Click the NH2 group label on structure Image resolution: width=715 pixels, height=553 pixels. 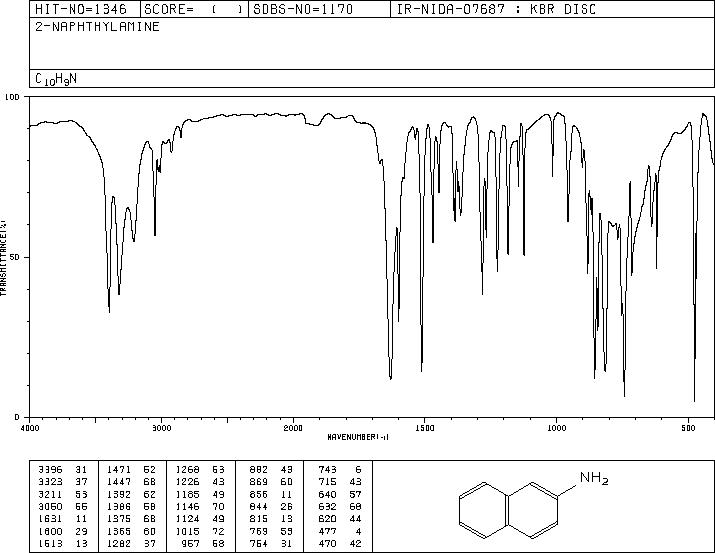[x=594, y=478]
